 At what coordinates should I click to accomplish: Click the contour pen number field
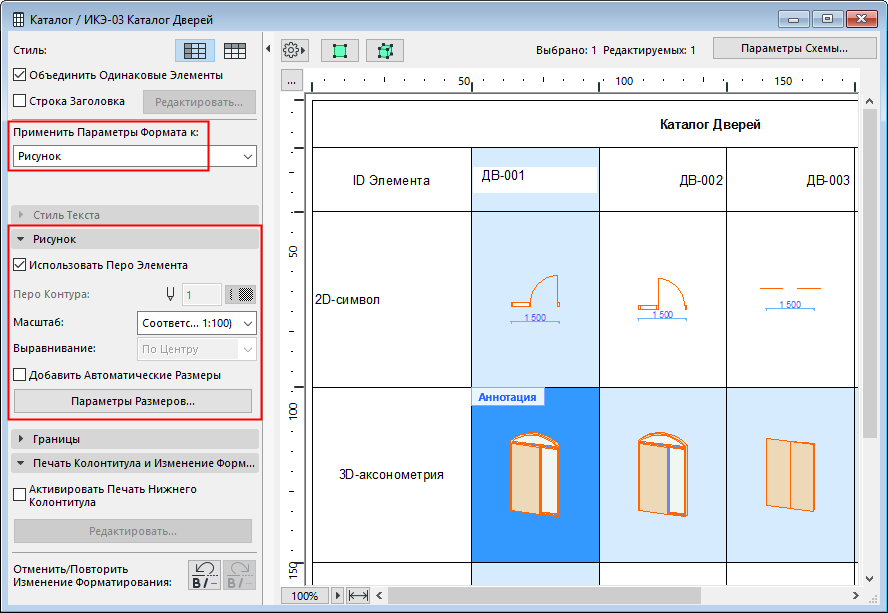coord(201,295)
